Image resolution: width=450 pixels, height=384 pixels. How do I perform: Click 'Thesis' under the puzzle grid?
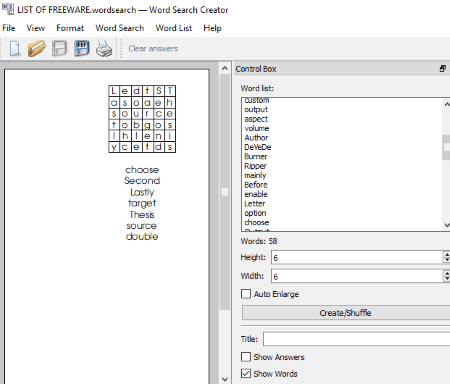142,214
